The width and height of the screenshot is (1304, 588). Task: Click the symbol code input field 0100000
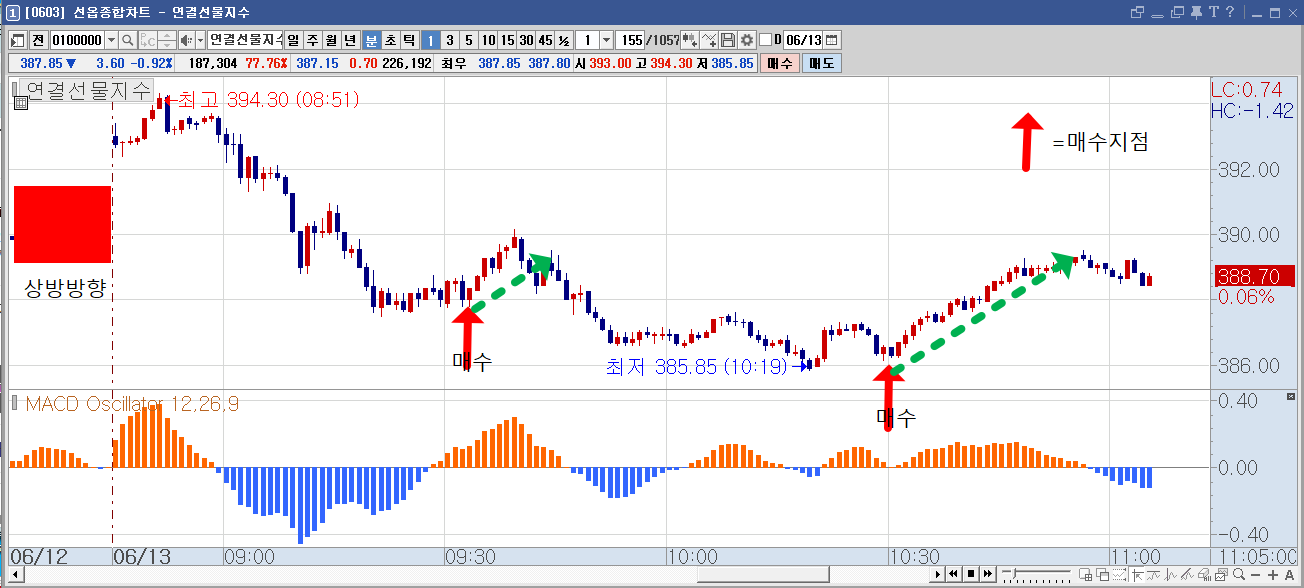(x=77, y=40)
